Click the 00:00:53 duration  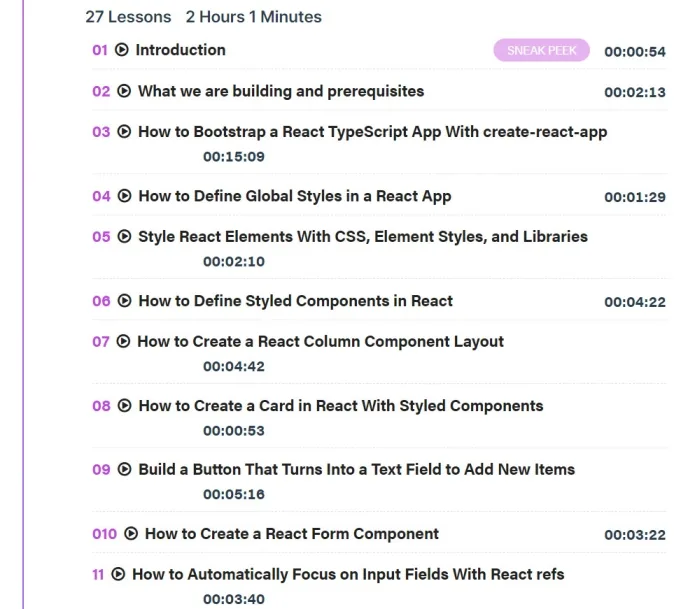[234, 431]
